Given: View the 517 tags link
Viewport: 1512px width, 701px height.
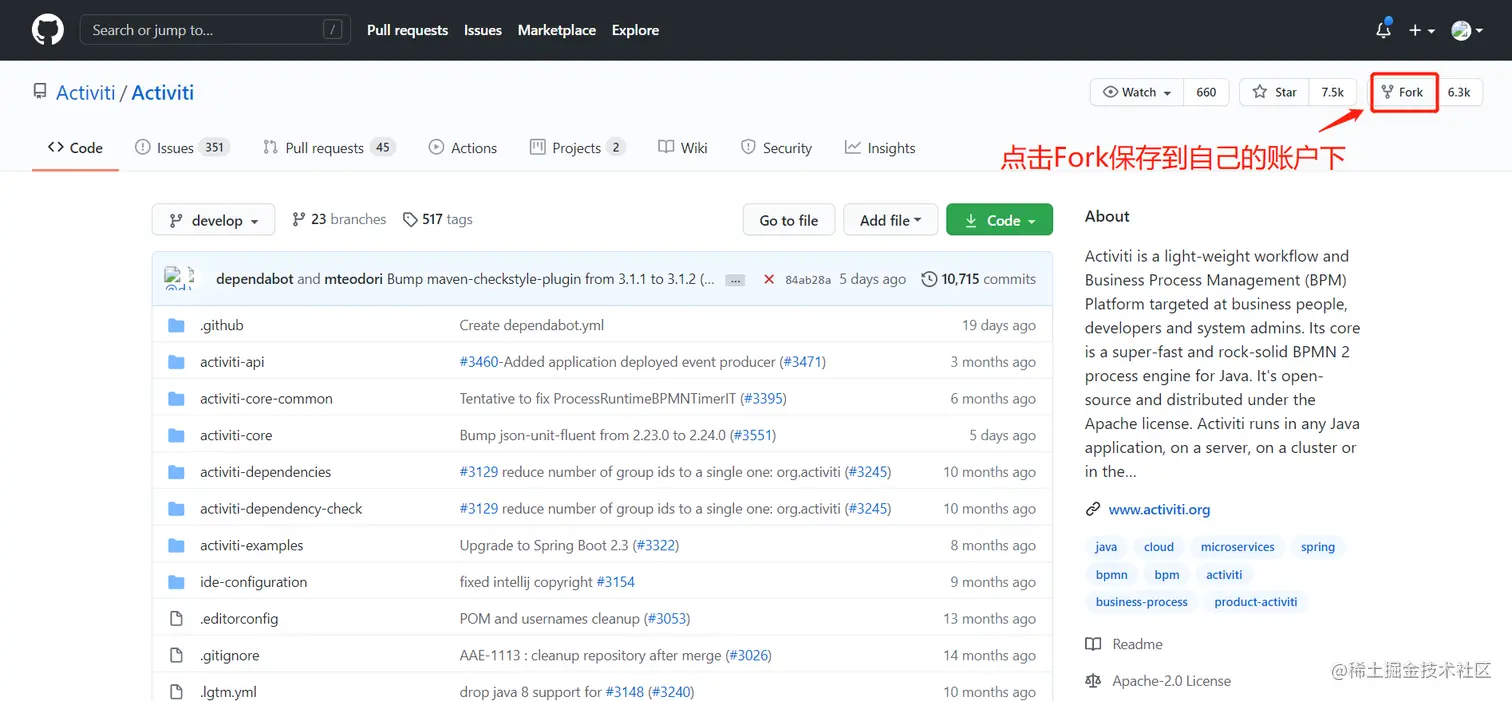Looking at the screenshot, I should 438,219.
